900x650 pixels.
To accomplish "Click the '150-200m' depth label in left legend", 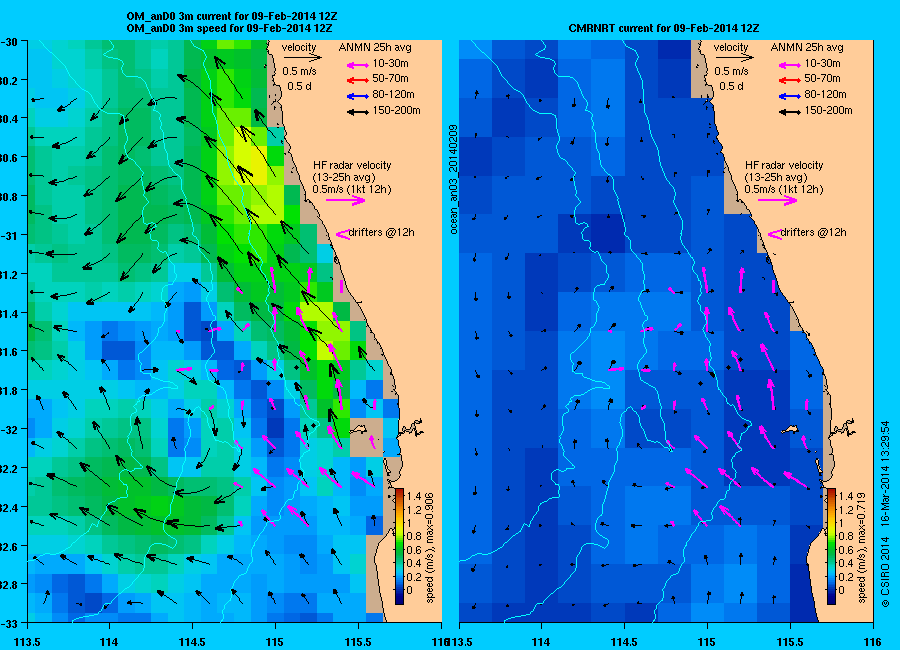I will (x=397, y=110).
